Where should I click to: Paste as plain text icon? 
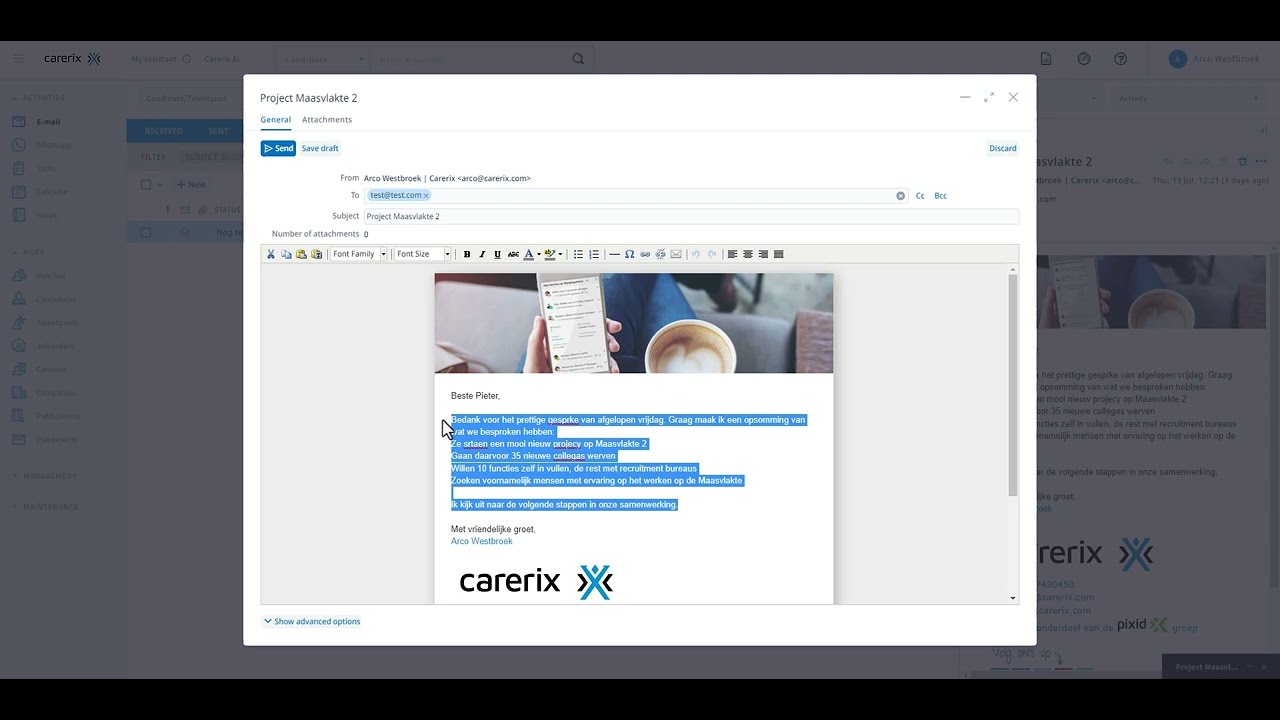click(x=317, y=254)
